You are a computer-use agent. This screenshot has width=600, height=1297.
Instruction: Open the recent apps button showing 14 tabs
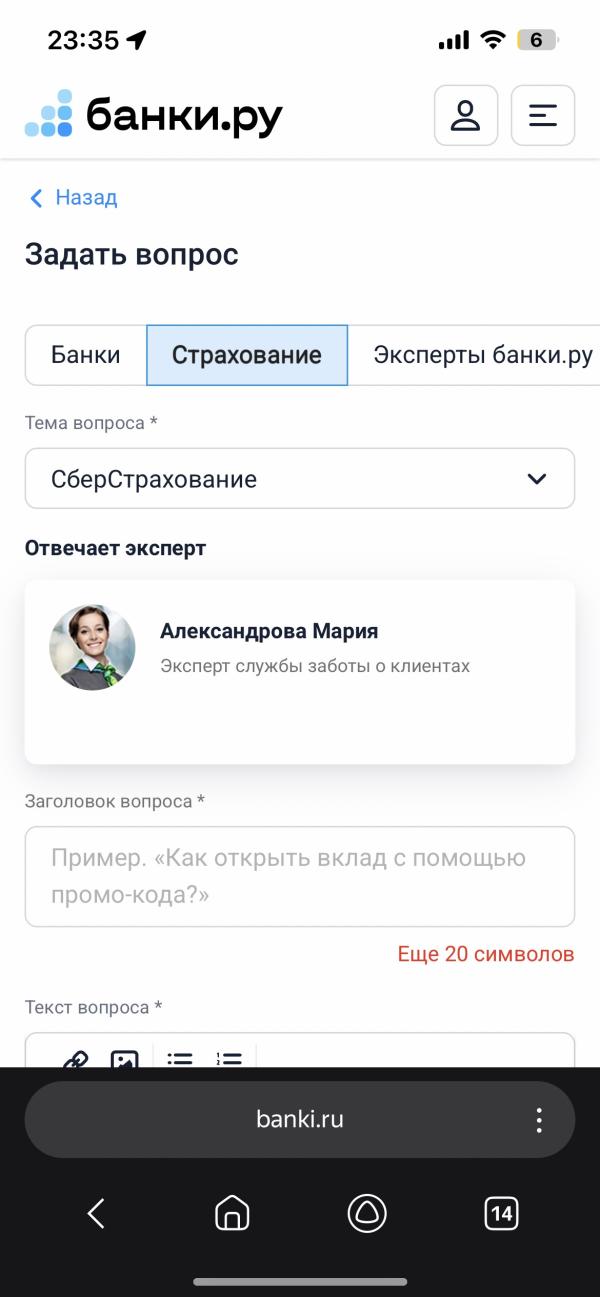point(500,1214)
